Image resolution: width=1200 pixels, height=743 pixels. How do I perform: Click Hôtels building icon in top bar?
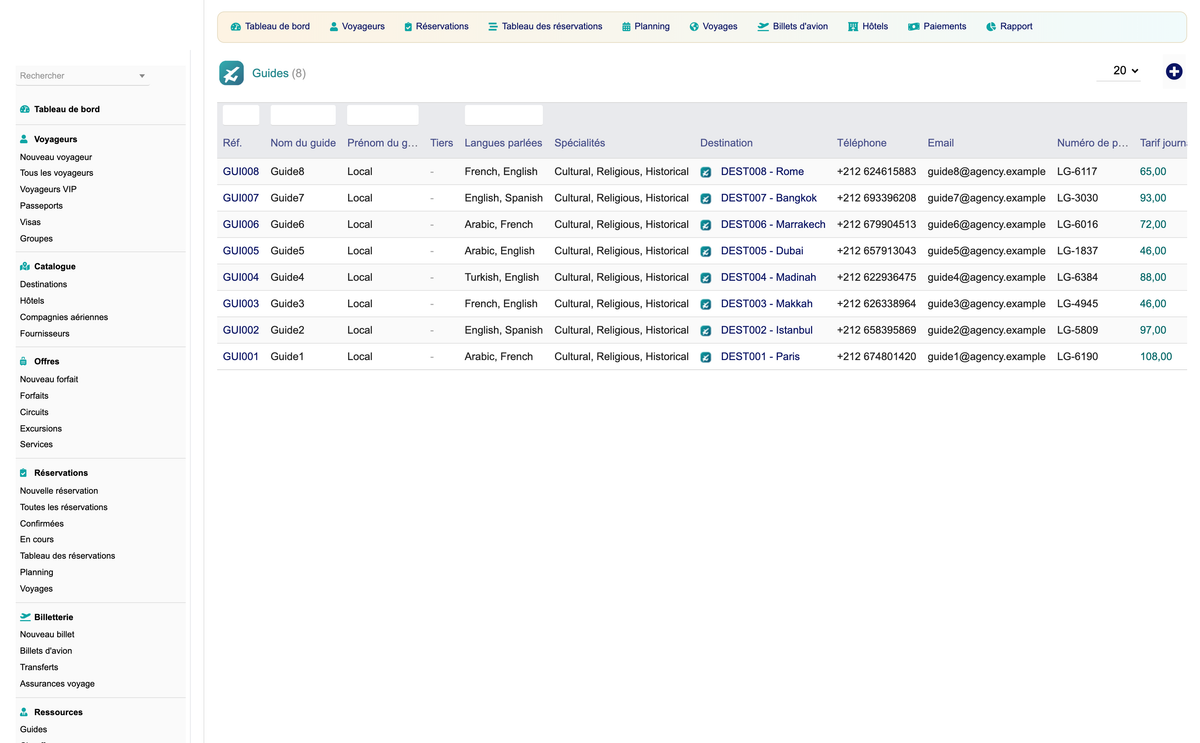point(853,27)
